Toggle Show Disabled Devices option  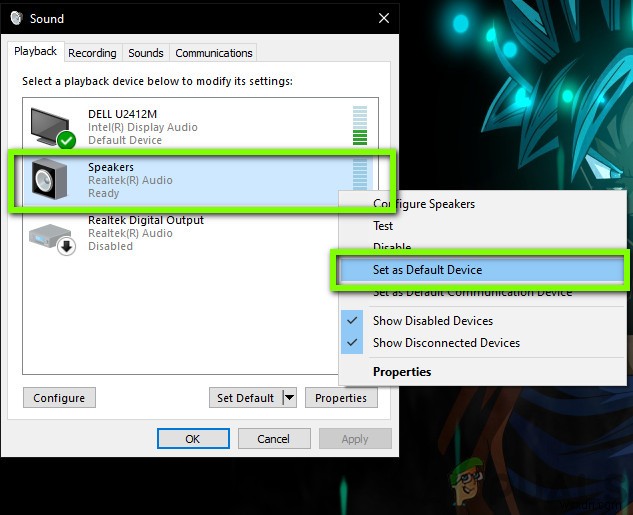(x=483, y=321)
